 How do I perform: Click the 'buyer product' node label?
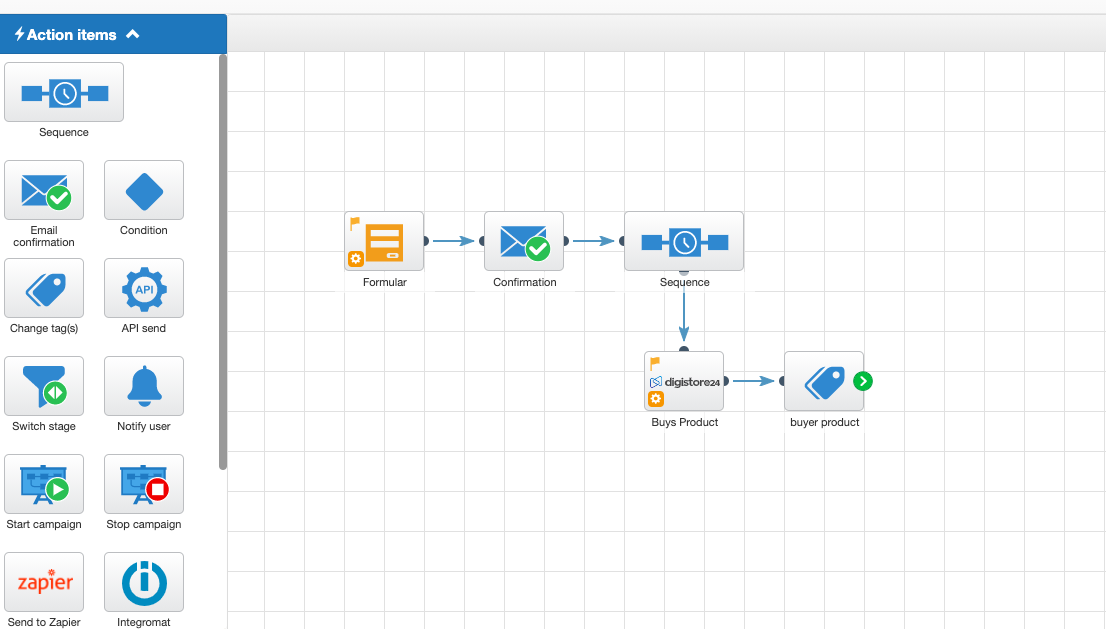tap(825, 422)
